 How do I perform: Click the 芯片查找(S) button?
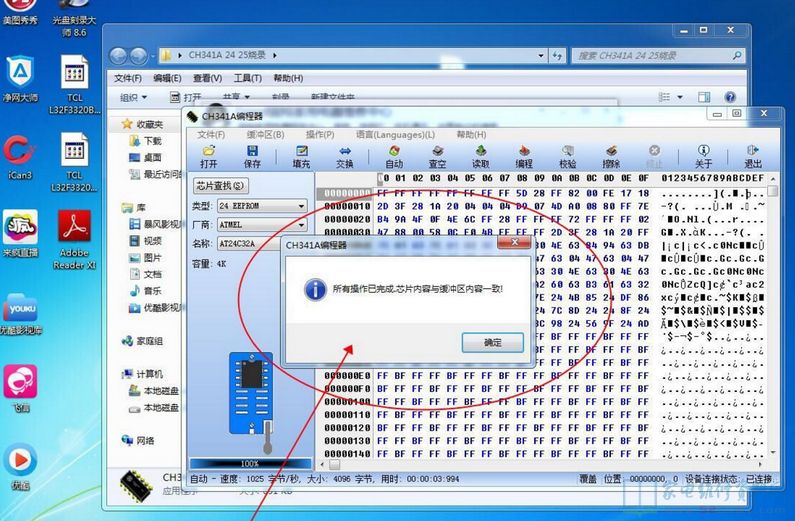coord(221,186)
